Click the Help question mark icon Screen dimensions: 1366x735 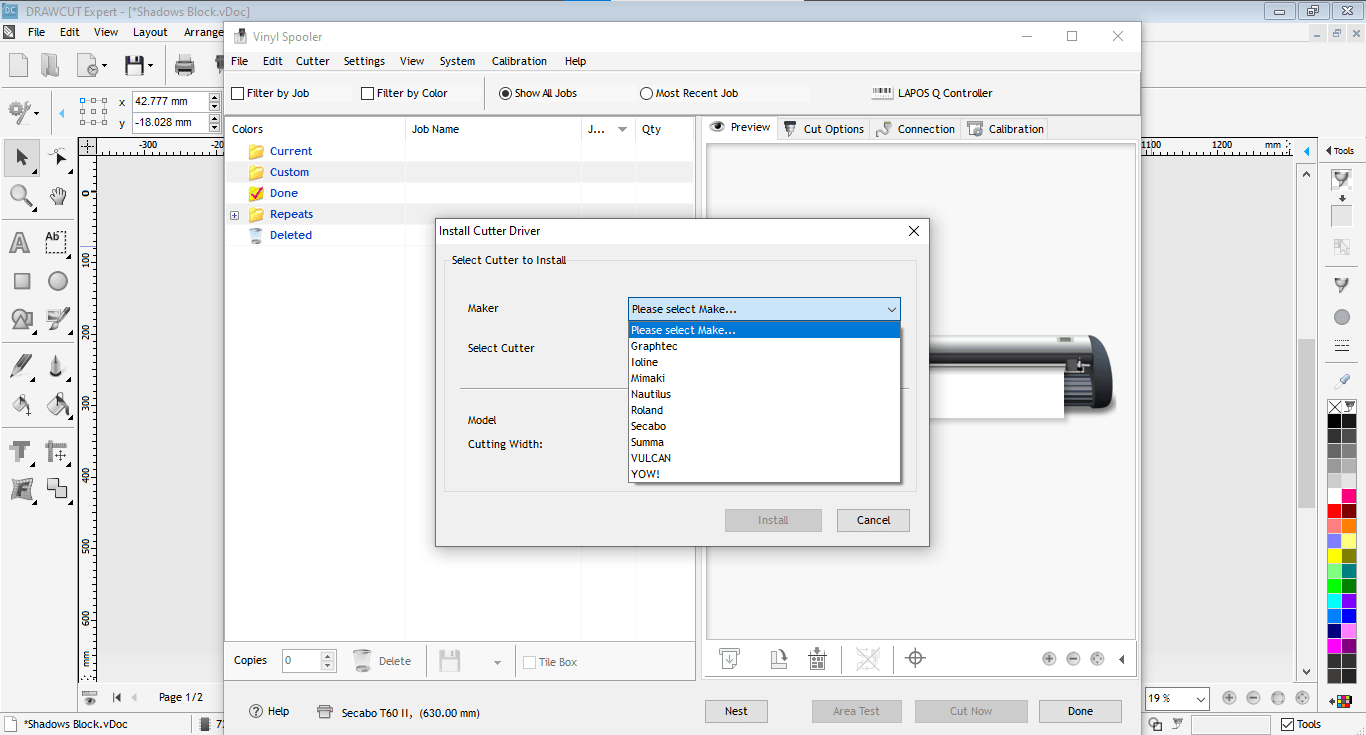256,711
